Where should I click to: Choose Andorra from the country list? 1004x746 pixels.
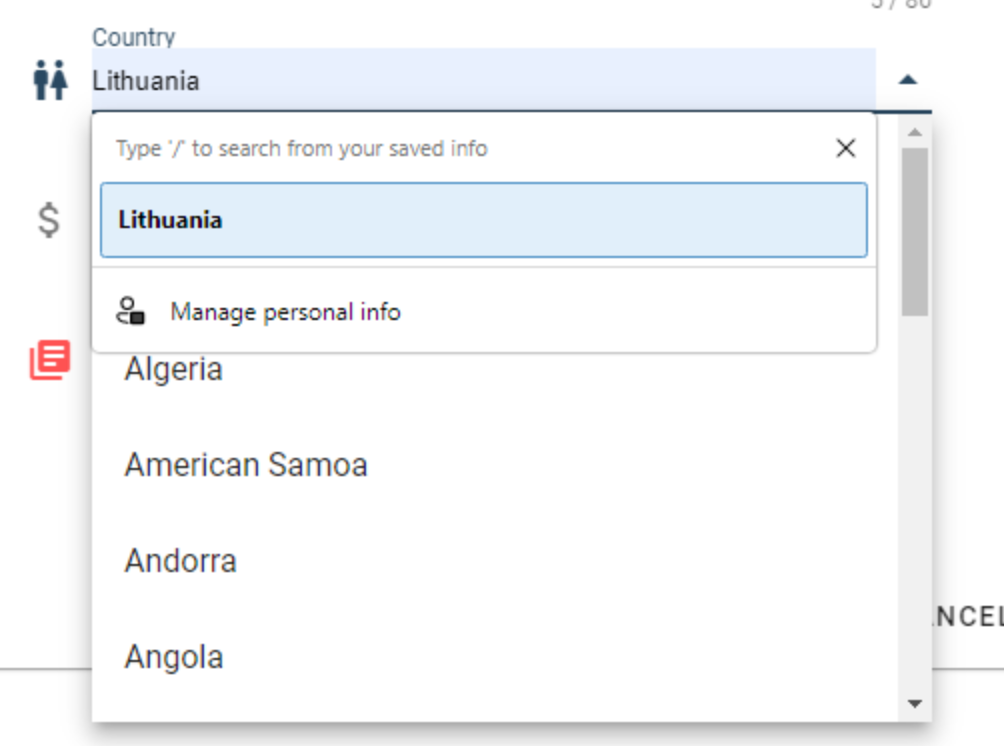[x=179, y=561]
